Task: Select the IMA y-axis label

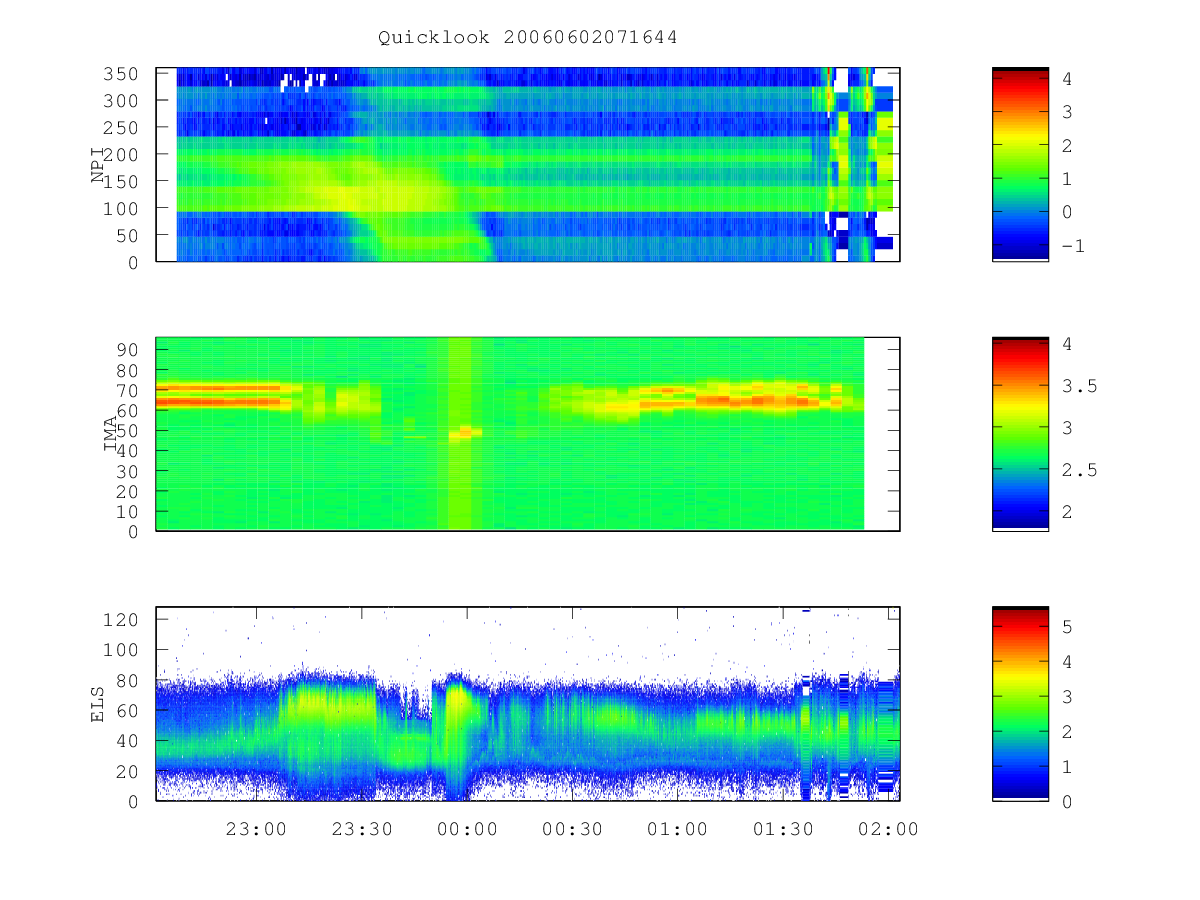Action: coord(109,434)
